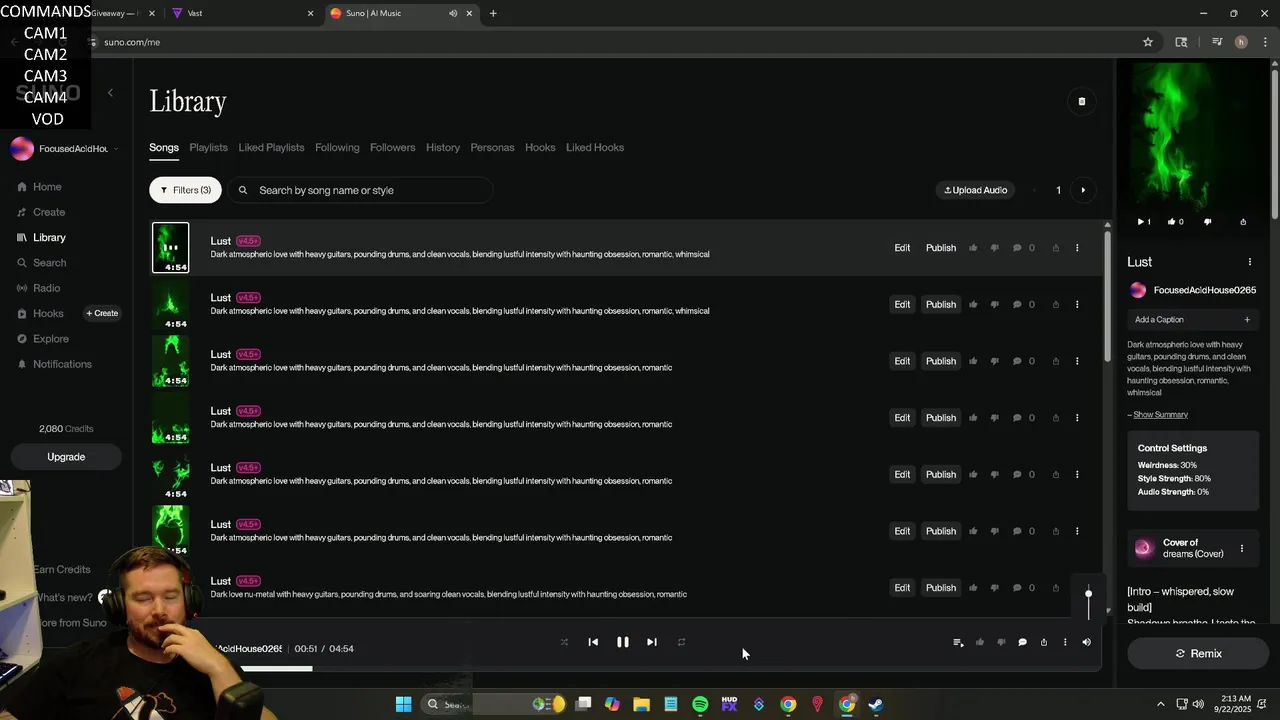Open Steam from the Windows taskbar
The height and width of the screenshot is (720, 1280).
point(875,704)
